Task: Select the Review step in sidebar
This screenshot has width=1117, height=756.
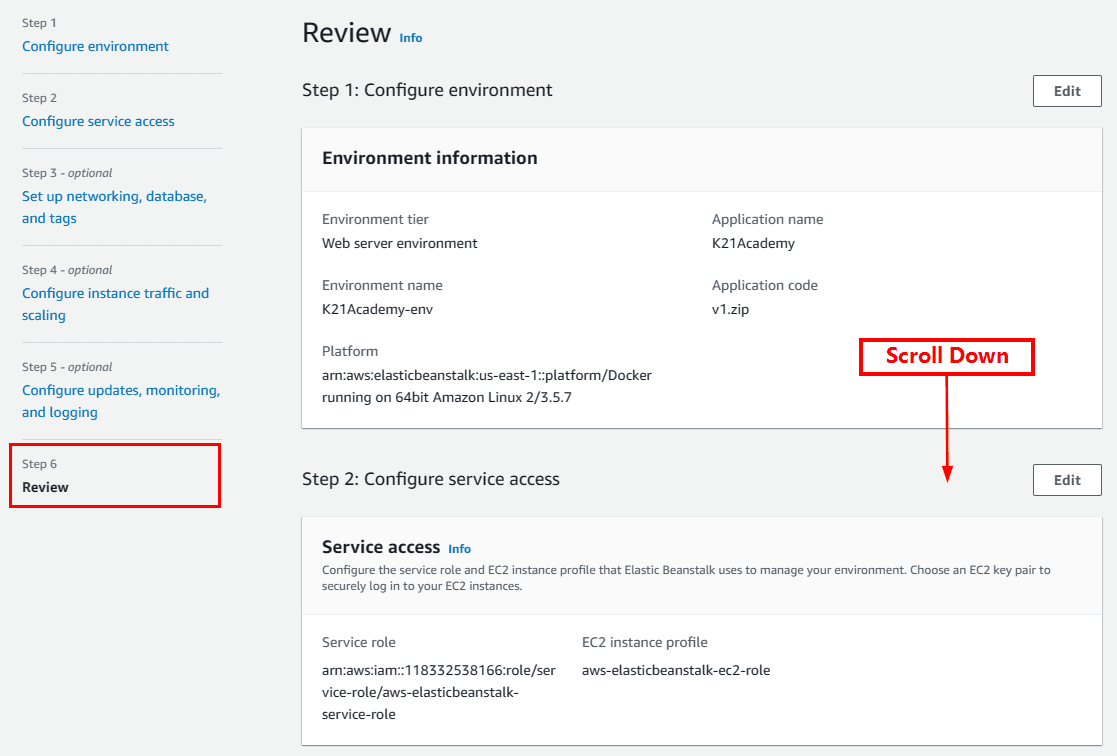Action: tap(46, 487)
